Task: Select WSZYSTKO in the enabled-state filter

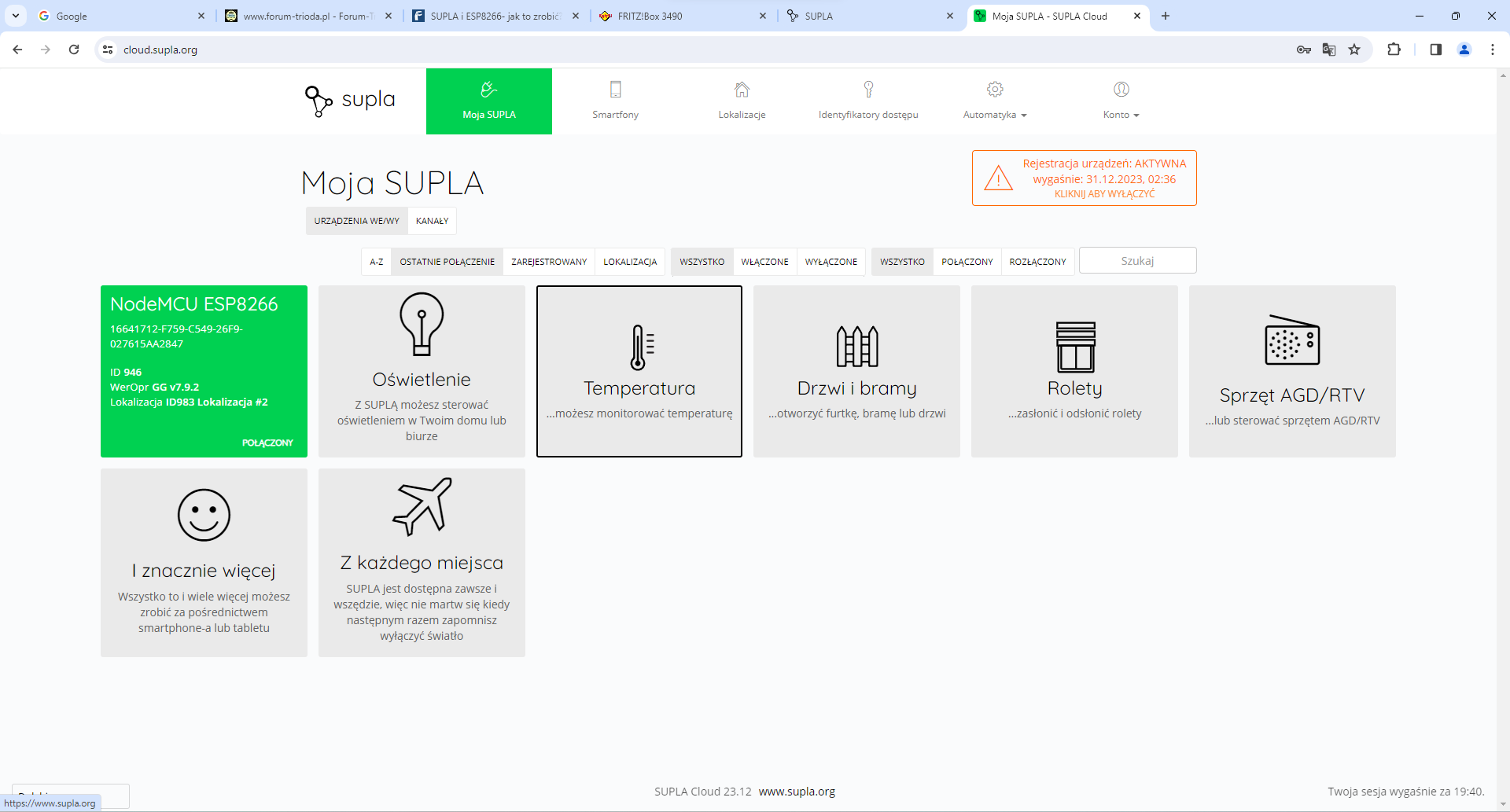Action: click(x=702, y=262)
